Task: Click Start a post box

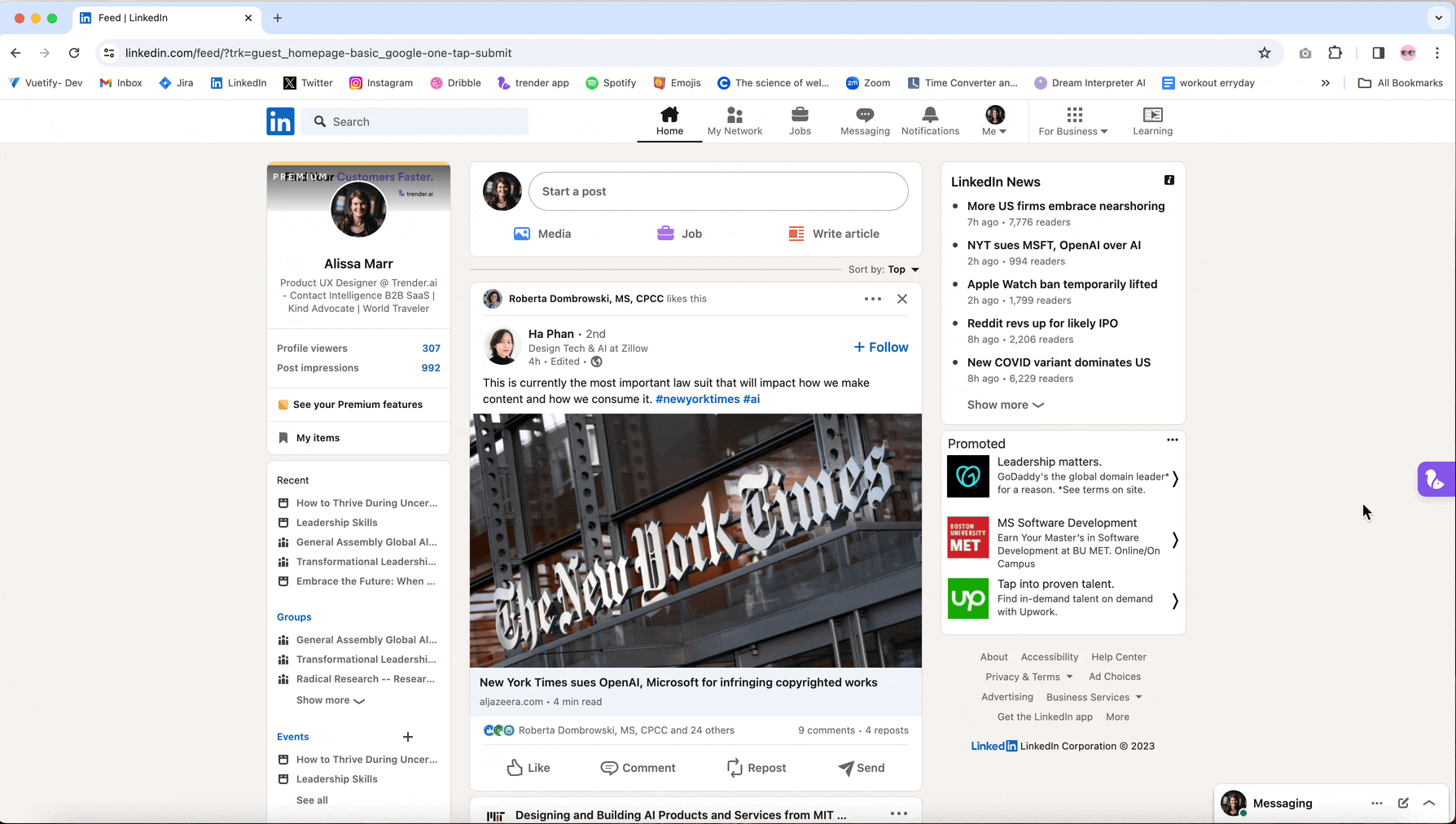Action: 718,191
